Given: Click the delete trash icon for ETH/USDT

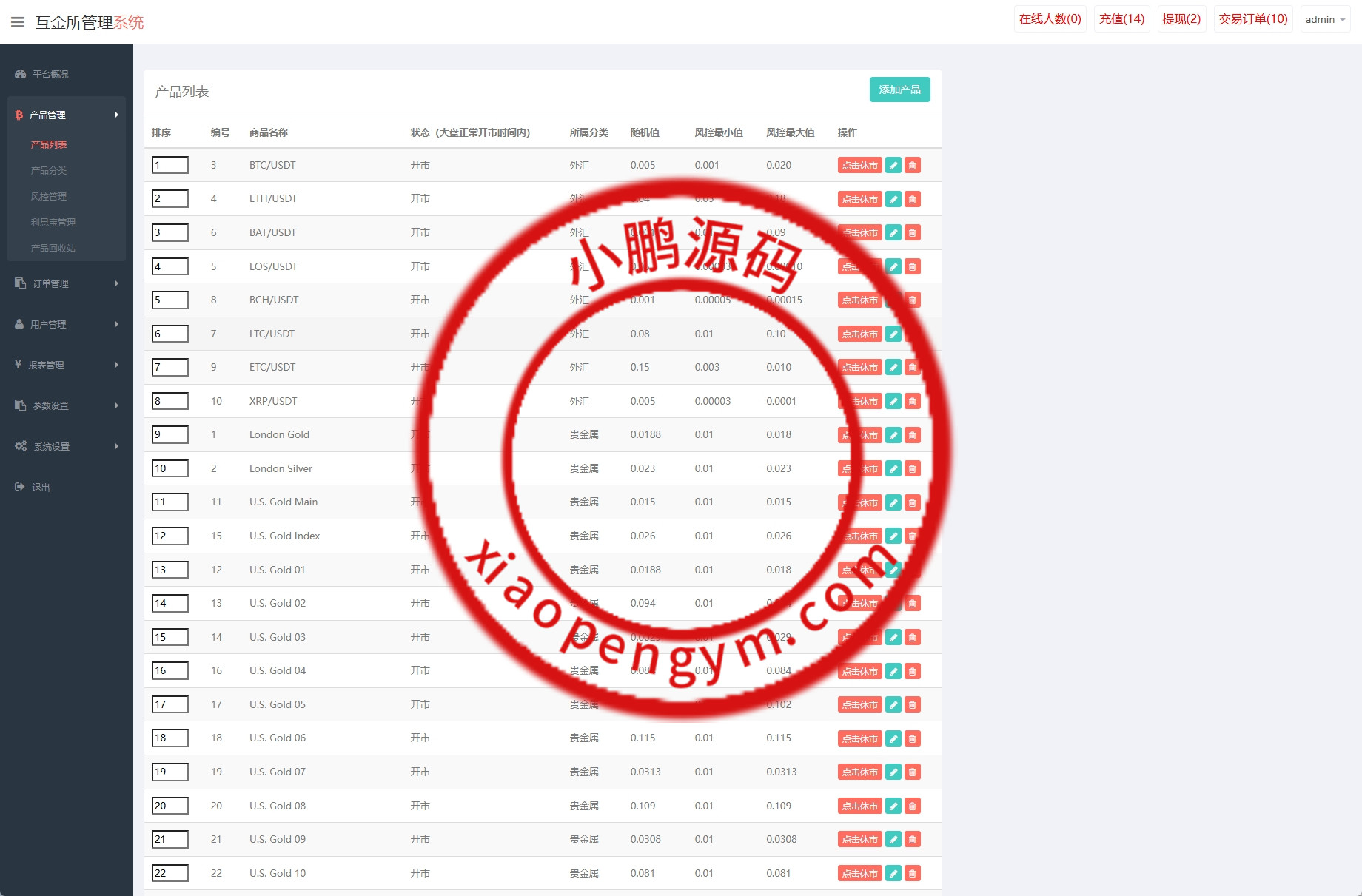Looking at the screenshot, I should click(913, 199).
